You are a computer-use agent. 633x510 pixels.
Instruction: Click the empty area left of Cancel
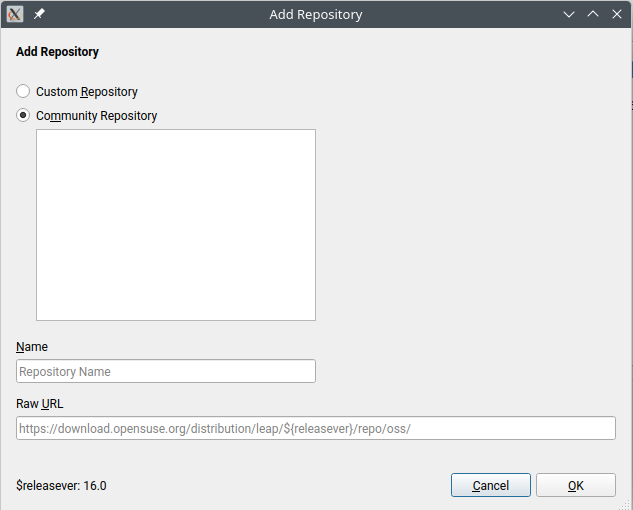tap(280, 486)
